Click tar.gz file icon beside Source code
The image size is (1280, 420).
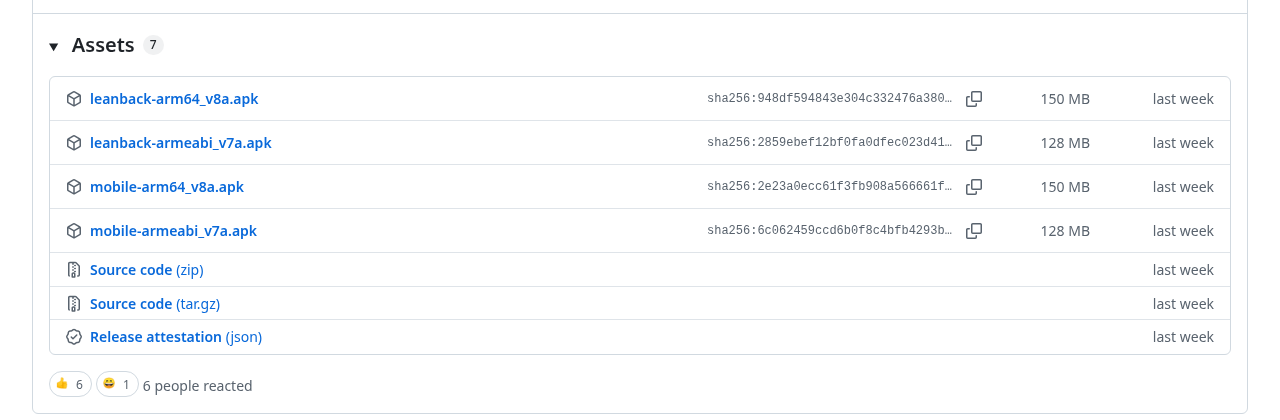click(74, 304)
